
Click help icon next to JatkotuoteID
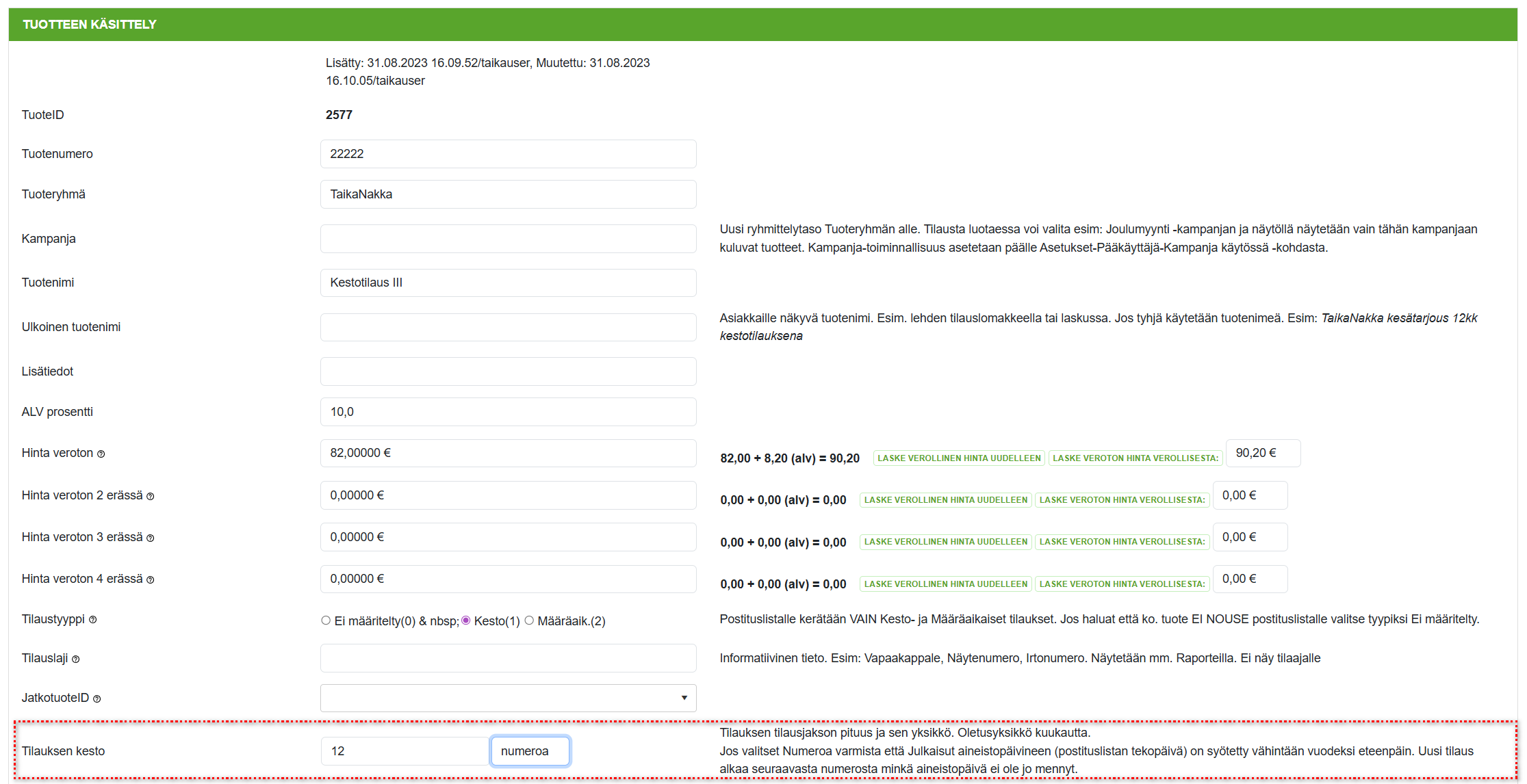[x=97, y=699]
